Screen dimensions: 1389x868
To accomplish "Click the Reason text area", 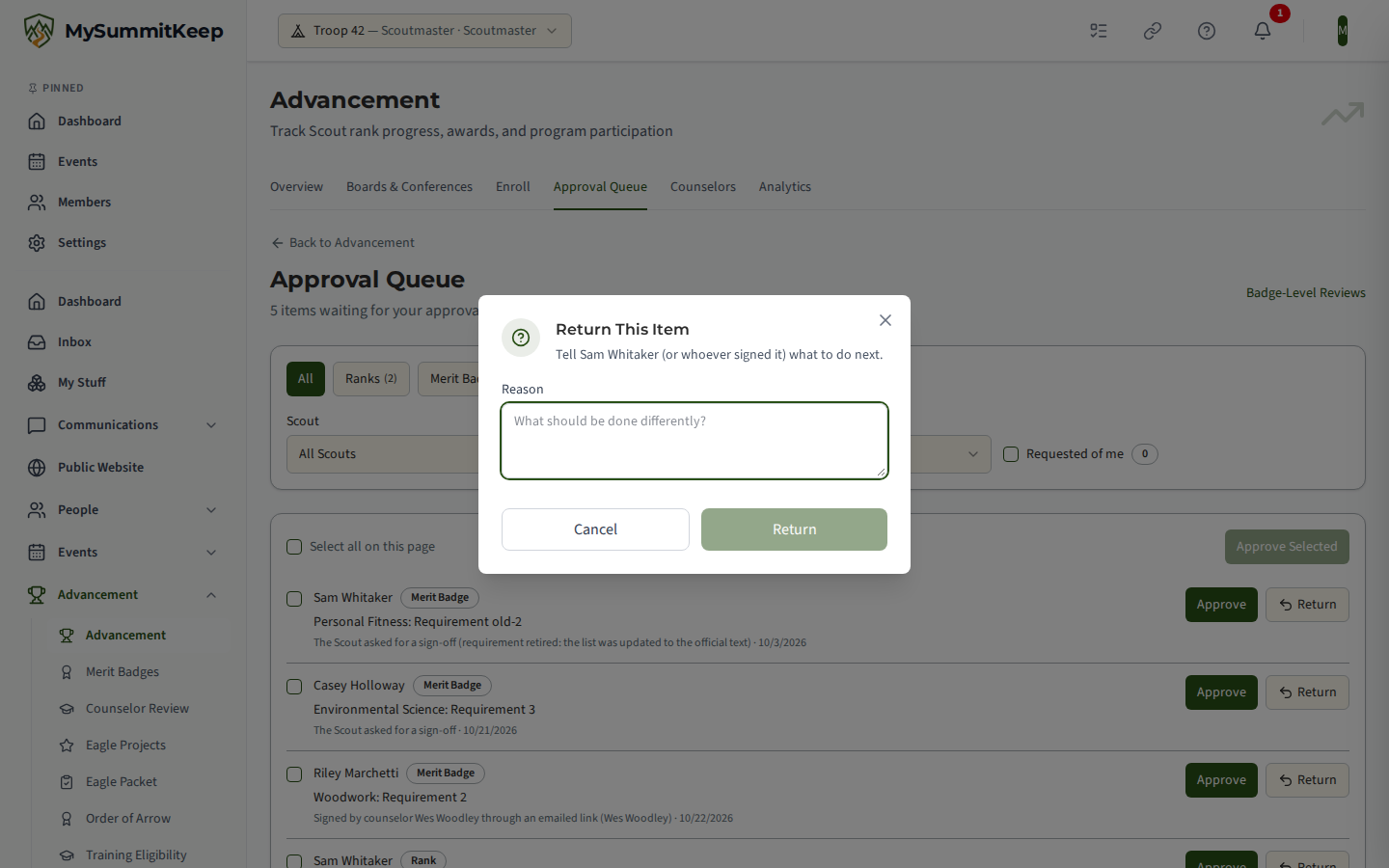I will coord(694,441).
